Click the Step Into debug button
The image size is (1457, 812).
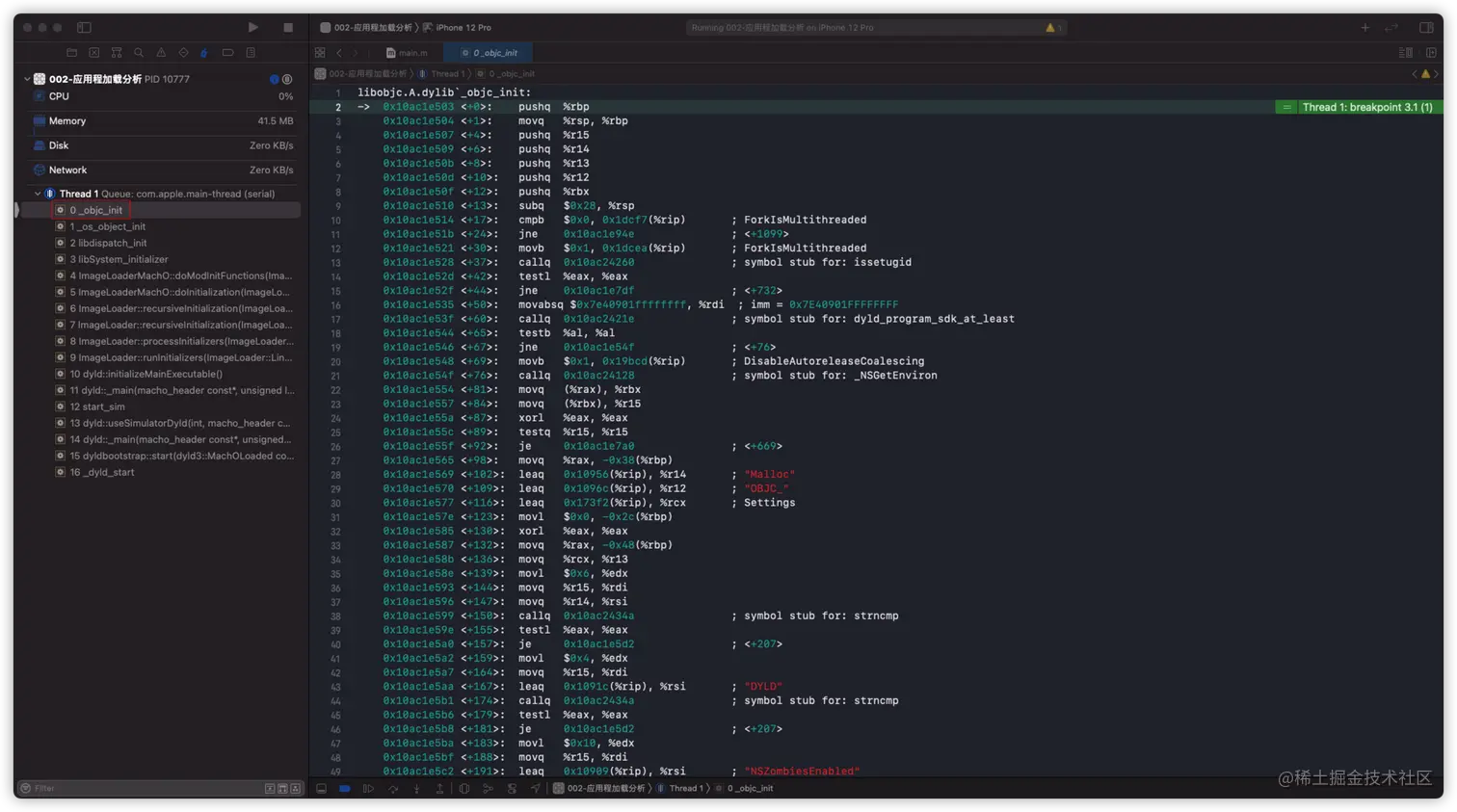pyautogui.click(x=416, y=789)
